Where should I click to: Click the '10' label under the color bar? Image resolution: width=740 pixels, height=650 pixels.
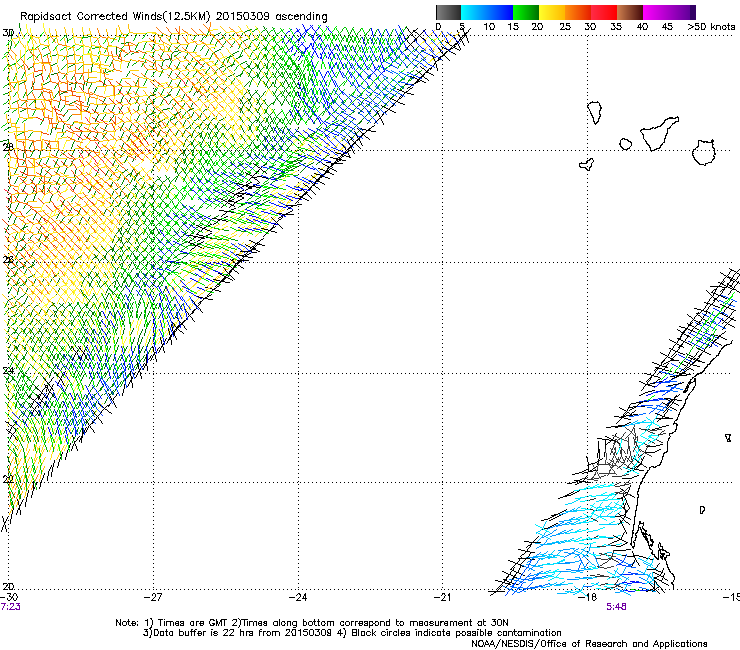point(489,27)
